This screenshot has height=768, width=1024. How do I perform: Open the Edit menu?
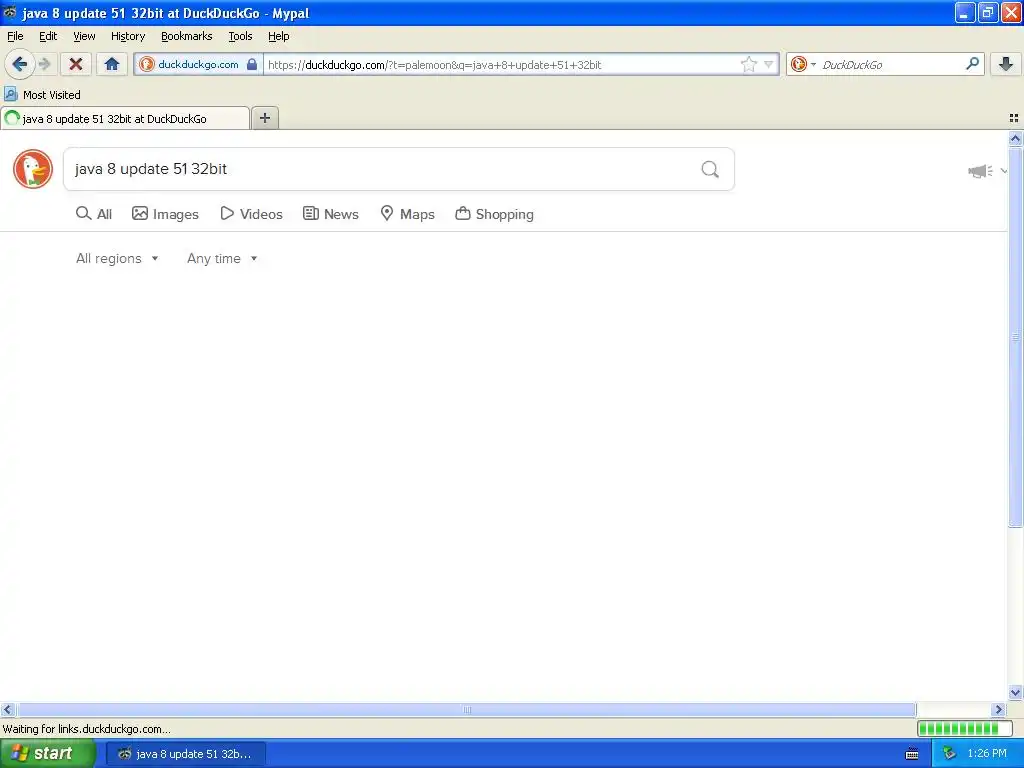point(48,36)
